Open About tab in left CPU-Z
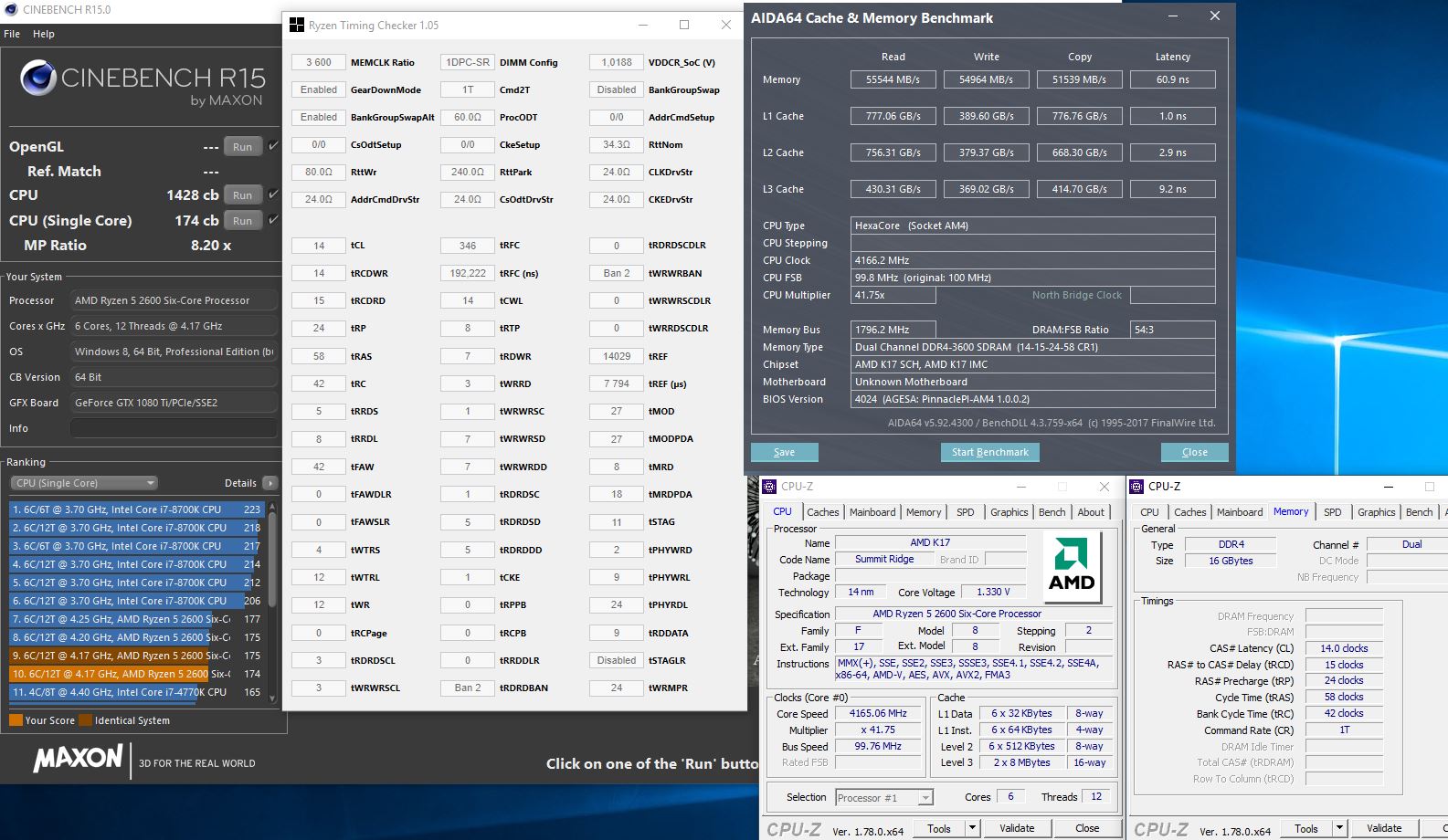The image size is (1448, 840). point(1091,512)
